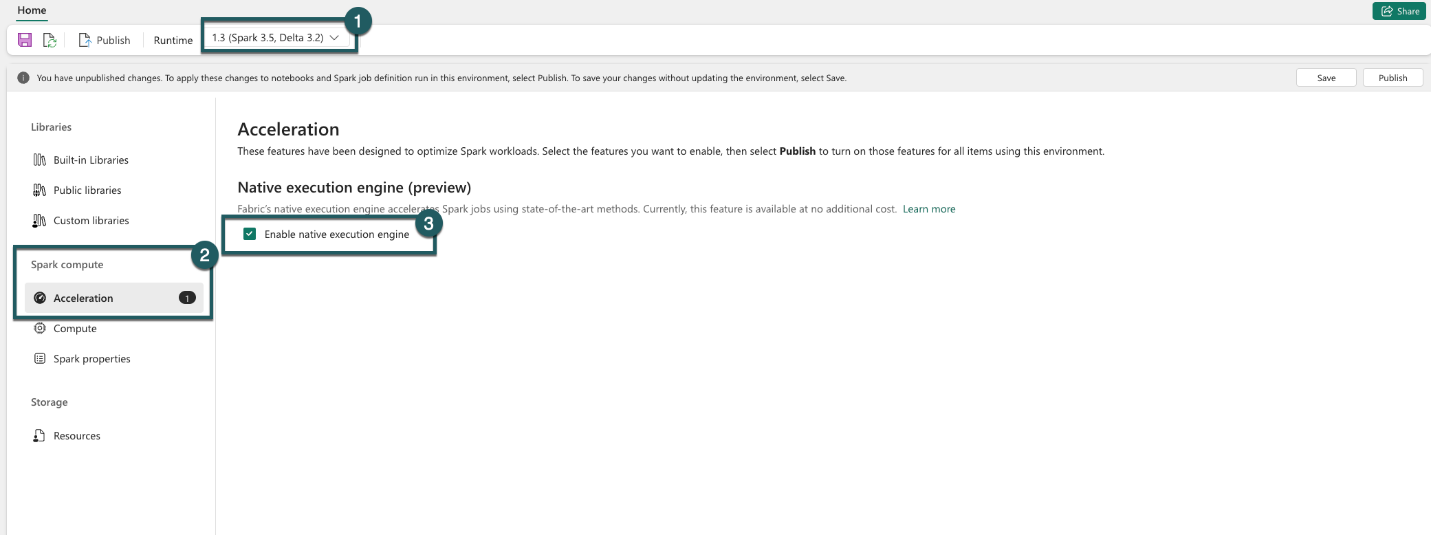Click the info icon in unpublished changes banner
1431x535 pixels.
coord(23,78)
